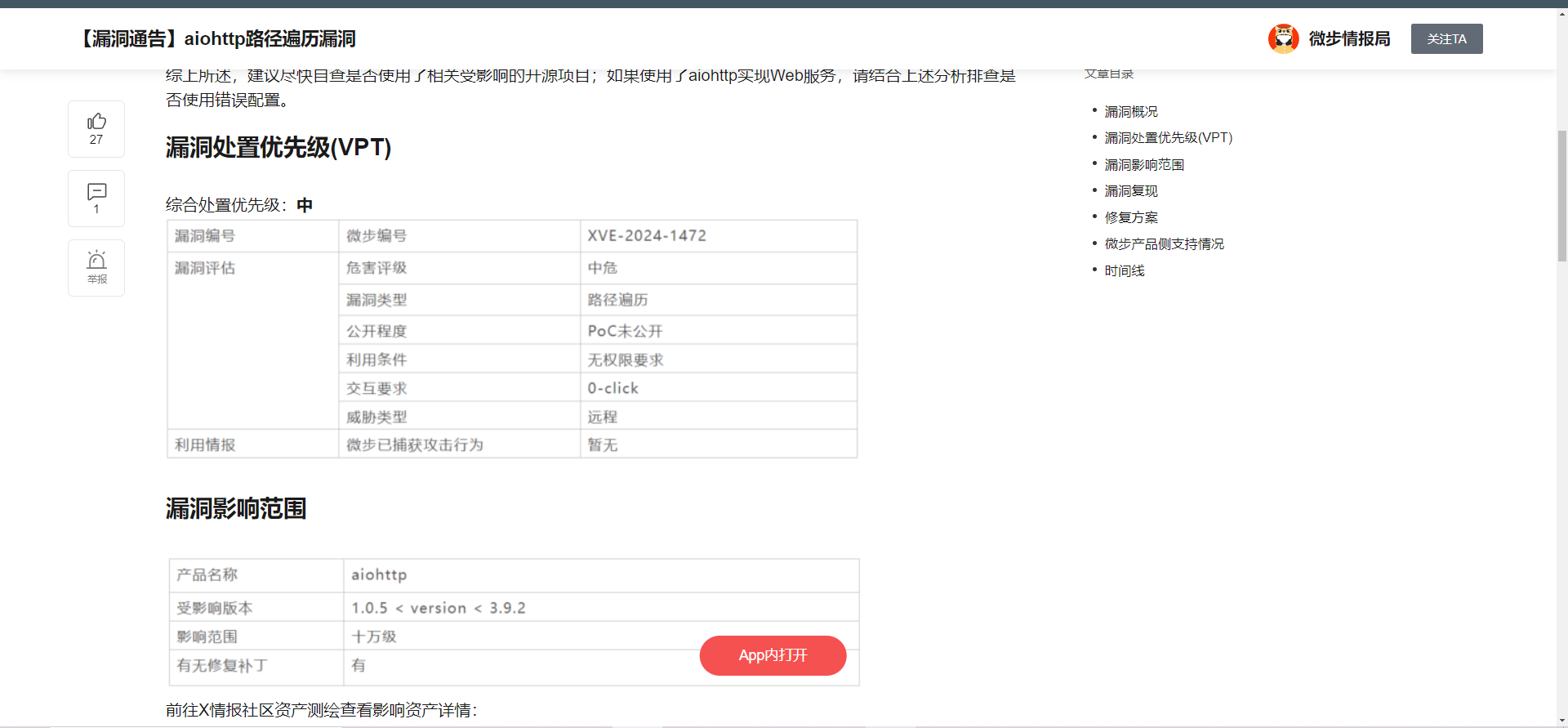Click the 远程 threat type cell
Viewport: 1568px width, 728px height.
click(x=719, y=416)
